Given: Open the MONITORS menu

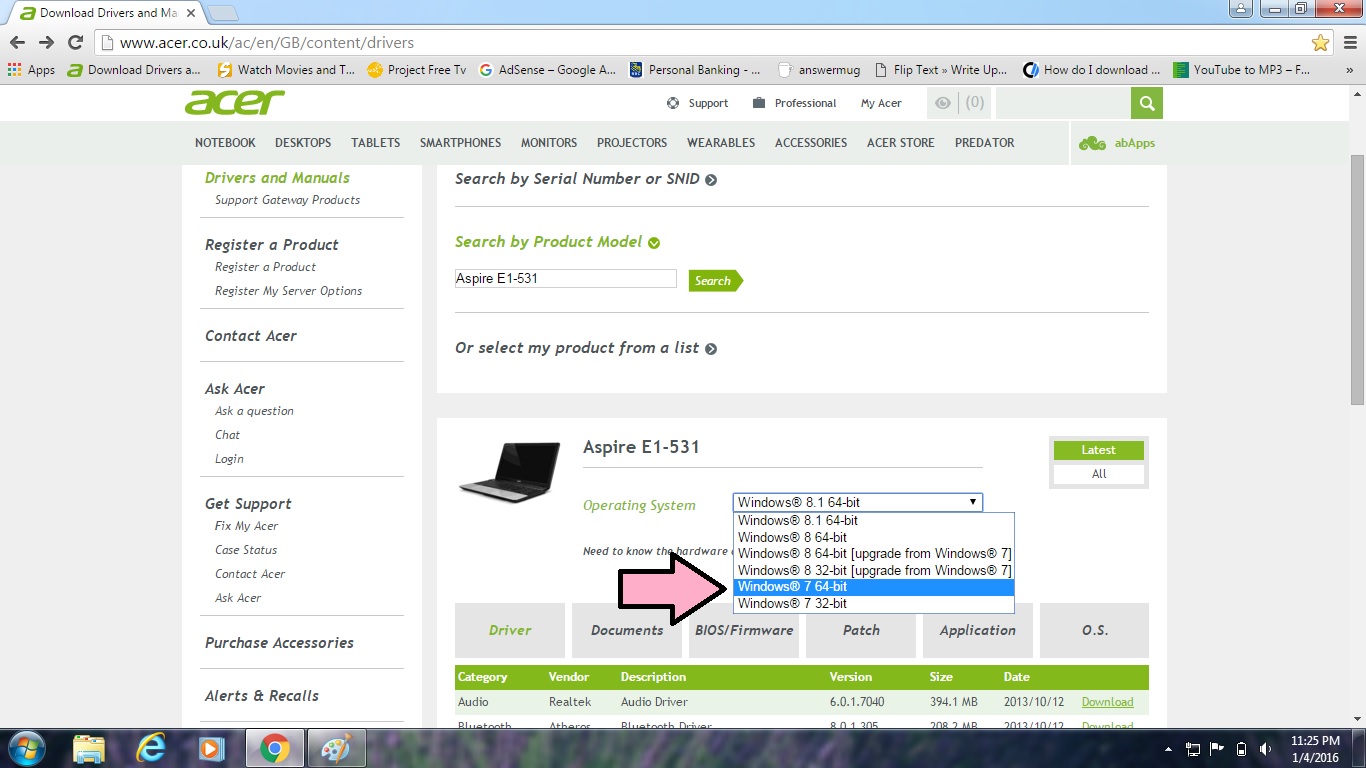Looking at the screenshot, I should [x=549, y=143].
